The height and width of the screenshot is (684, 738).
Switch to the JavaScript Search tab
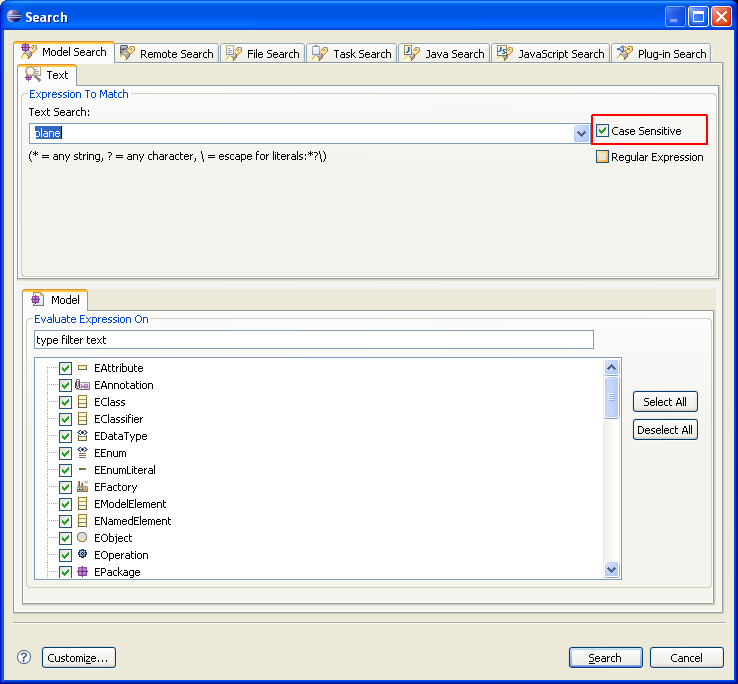(551, 54)
